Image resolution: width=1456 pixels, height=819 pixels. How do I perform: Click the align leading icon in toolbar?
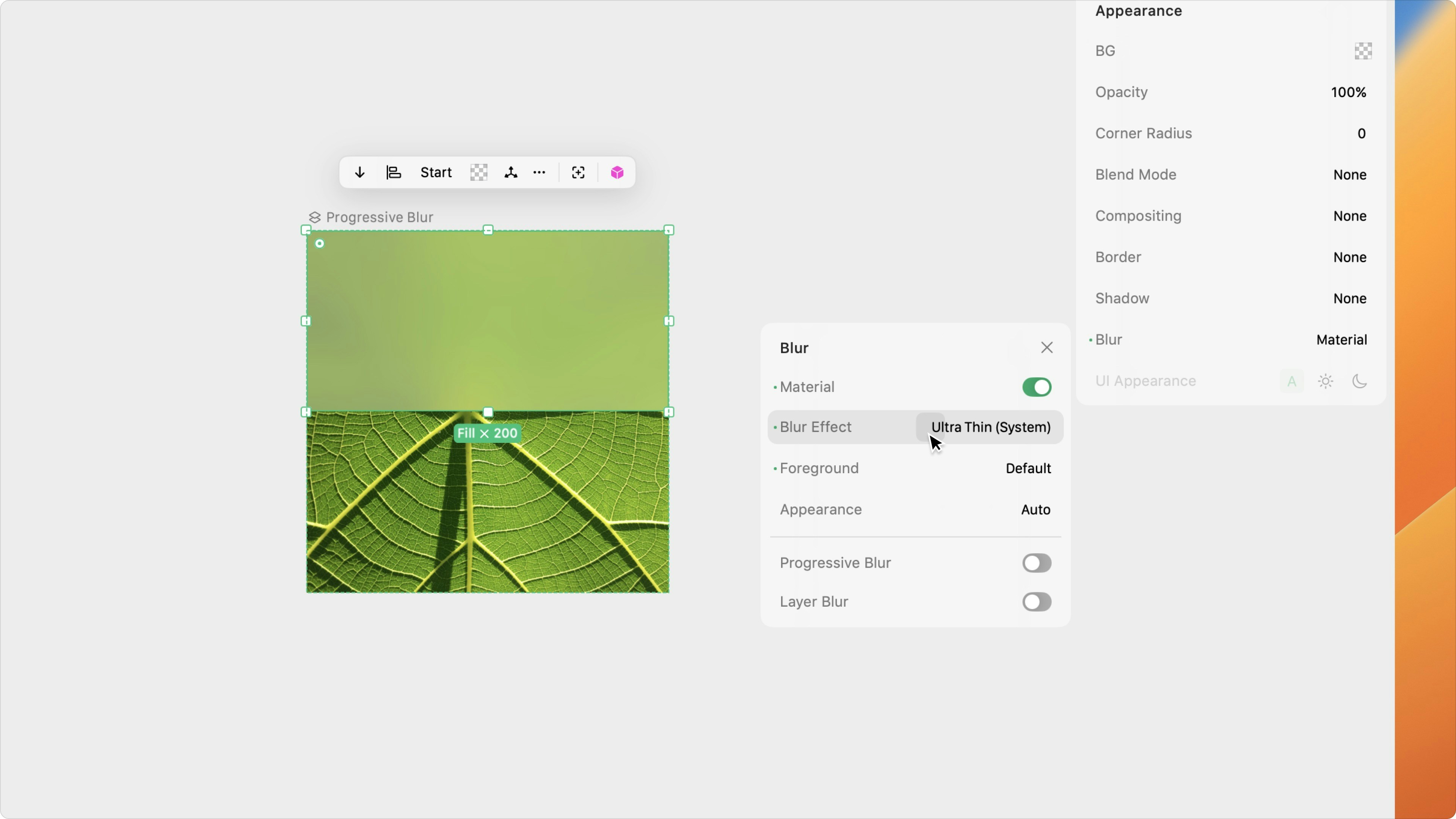click(394, 173)
